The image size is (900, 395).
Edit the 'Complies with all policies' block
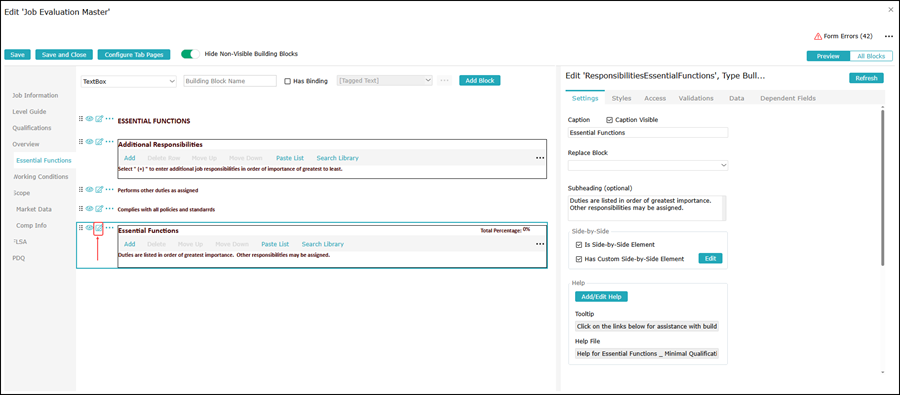click(x=99, y=209)
